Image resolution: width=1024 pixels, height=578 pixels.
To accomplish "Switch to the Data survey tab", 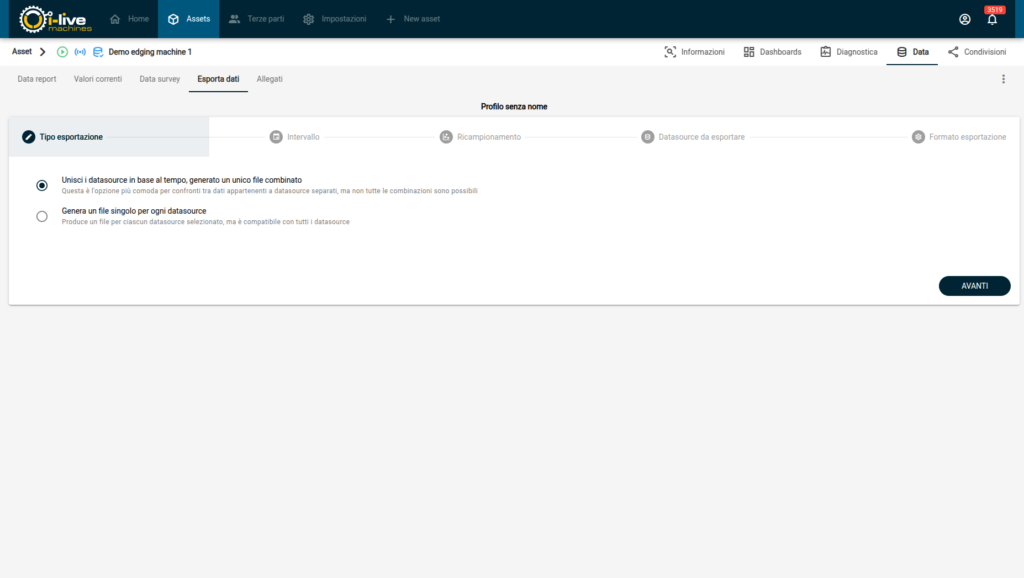I will coord(160,79).
